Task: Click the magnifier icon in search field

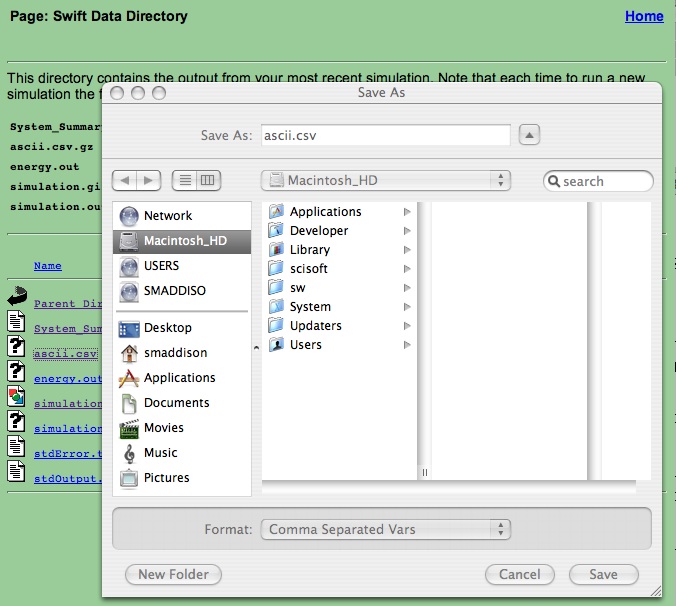Action: pos(554,181)
